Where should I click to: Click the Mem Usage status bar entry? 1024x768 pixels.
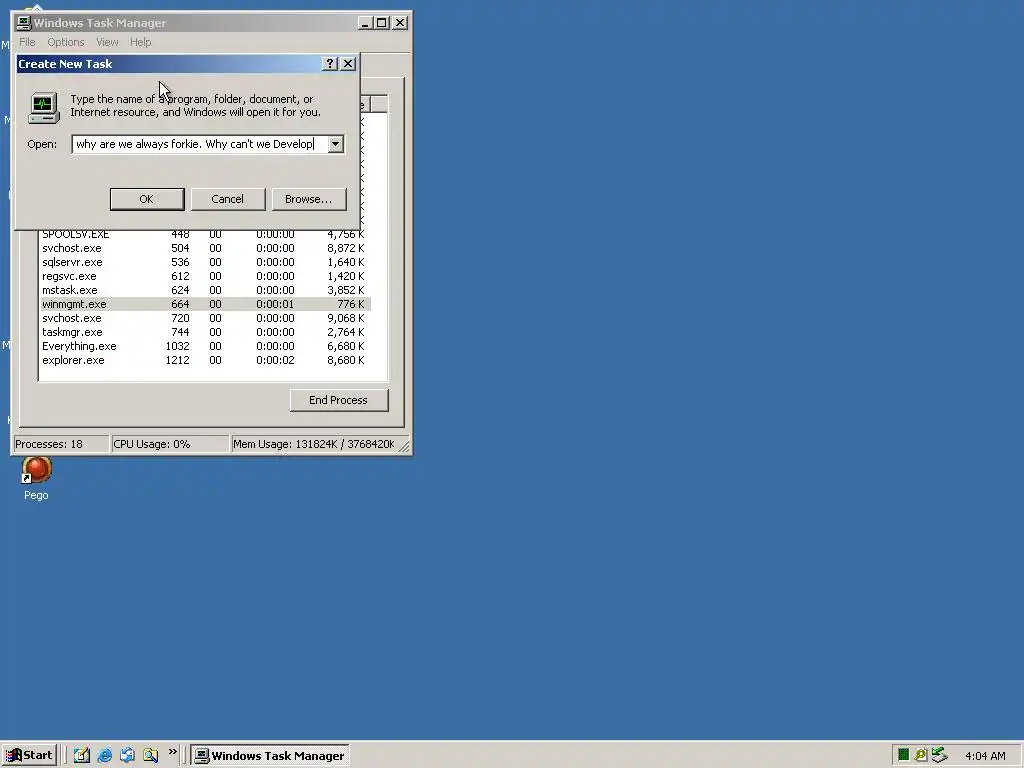point(314,444)
